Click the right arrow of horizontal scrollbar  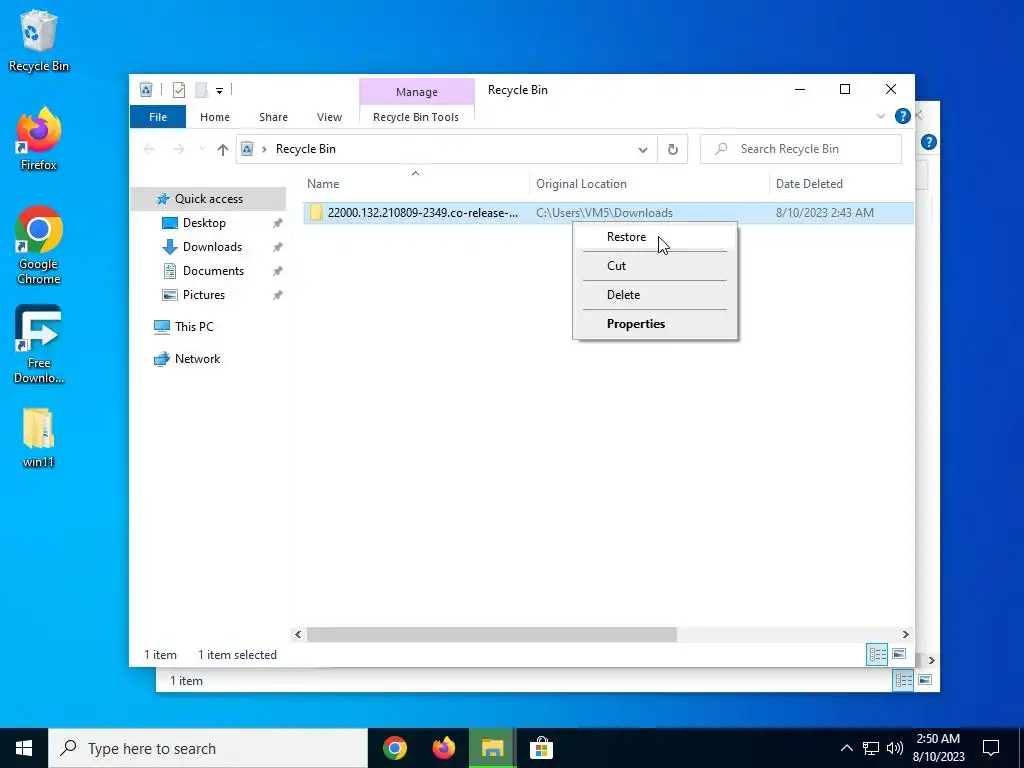(905, 634)
